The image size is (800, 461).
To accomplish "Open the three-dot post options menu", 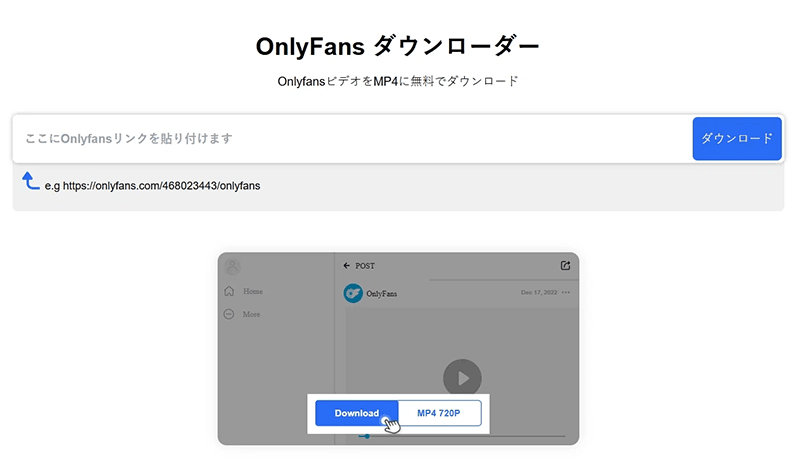I will 566,292.
